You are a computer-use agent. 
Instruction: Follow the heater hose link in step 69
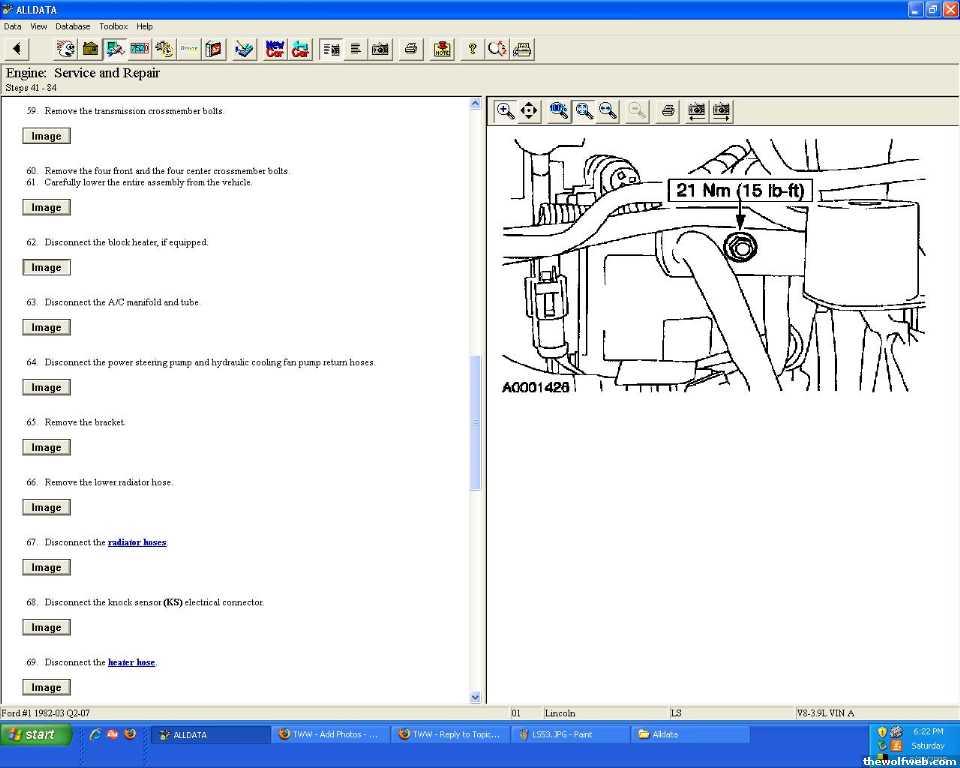[x=131, y=663]
